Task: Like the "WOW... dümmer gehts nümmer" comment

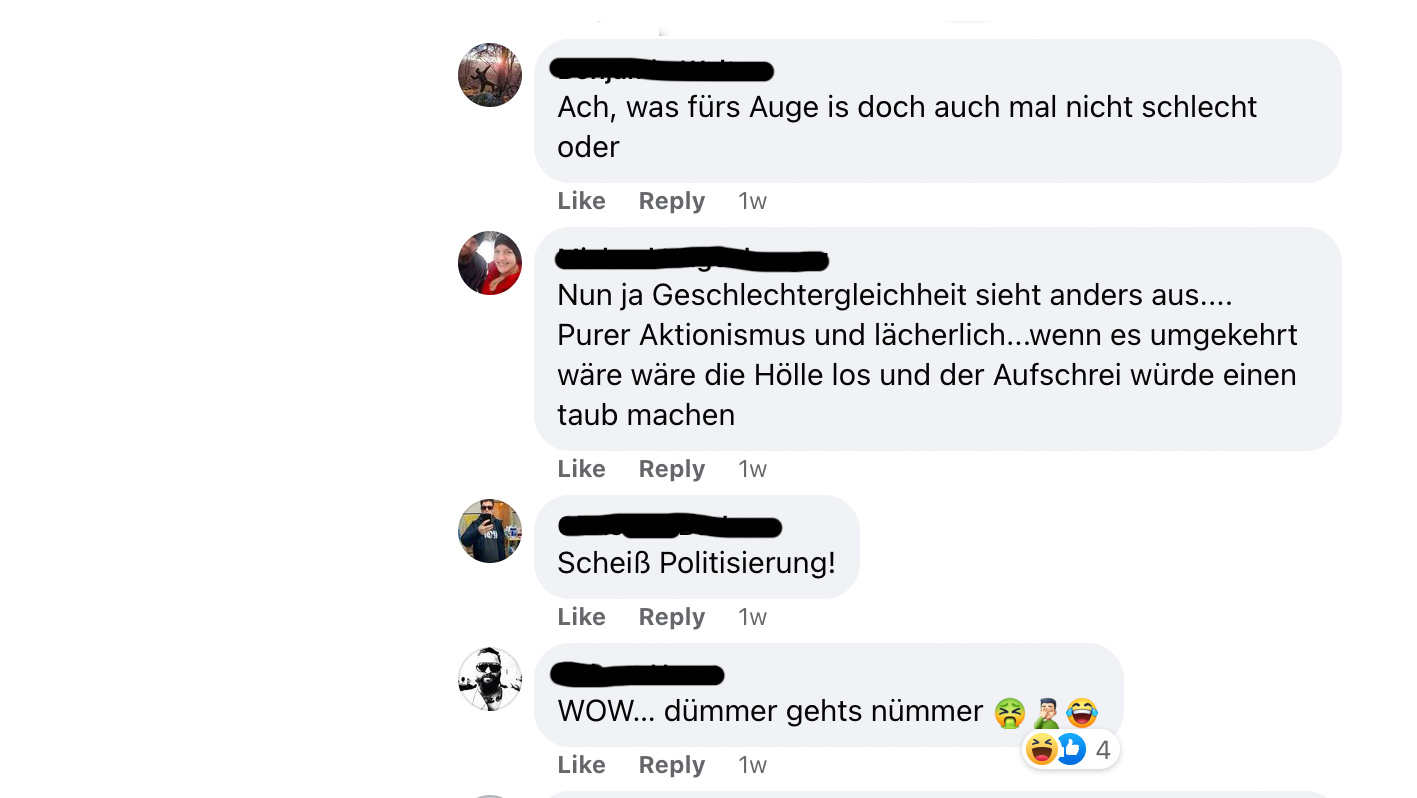Action: (x=581, y=765)
